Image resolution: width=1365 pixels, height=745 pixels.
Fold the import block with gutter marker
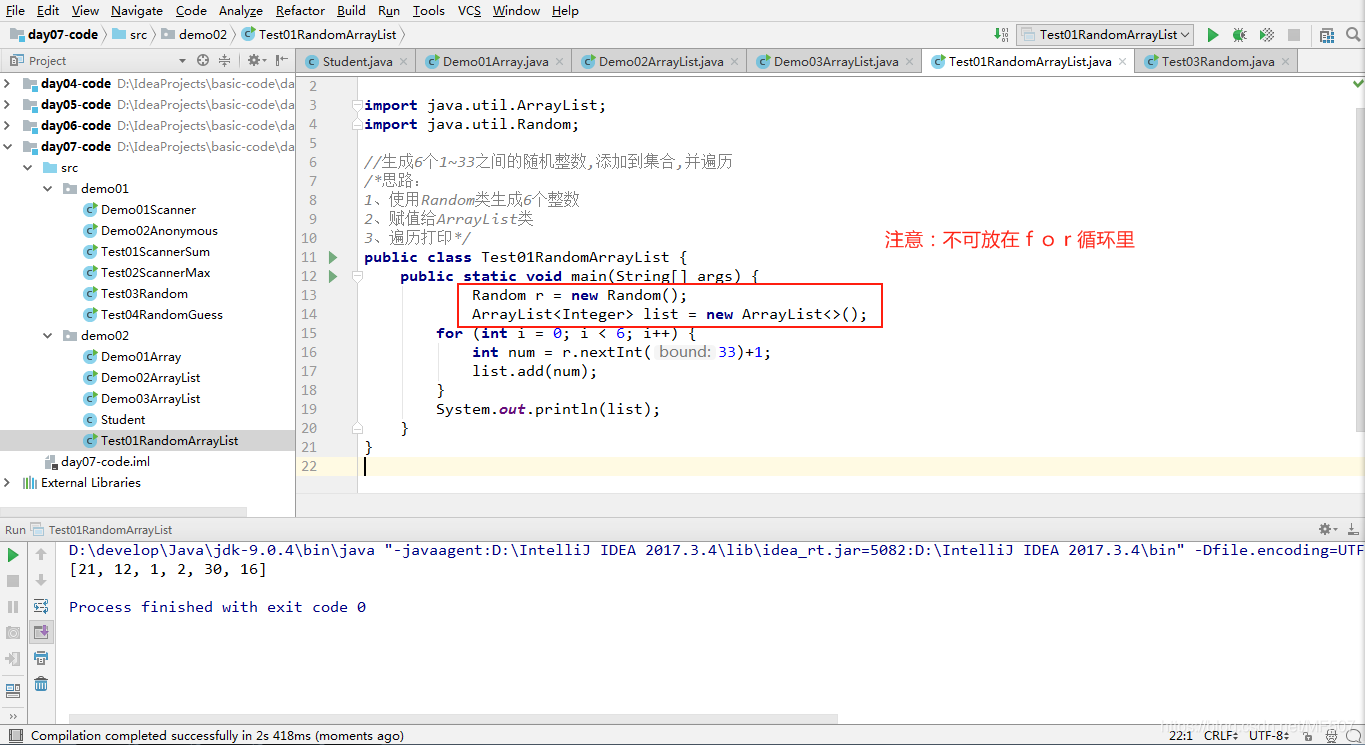pos(357,105)
